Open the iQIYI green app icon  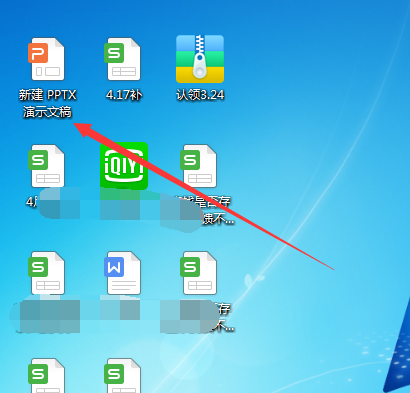click(124, 165)
